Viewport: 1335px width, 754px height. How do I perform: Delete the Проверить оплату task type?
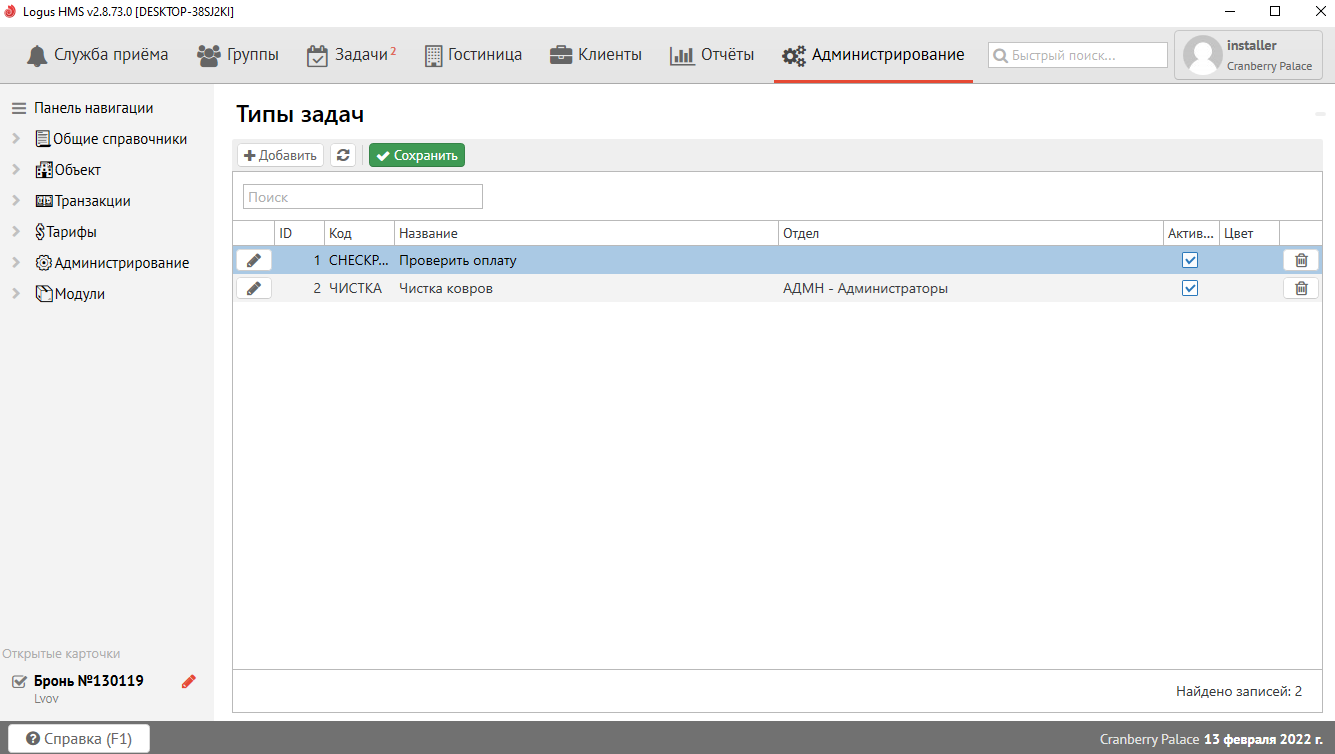pyautogui.click(x=1301, y=260)
